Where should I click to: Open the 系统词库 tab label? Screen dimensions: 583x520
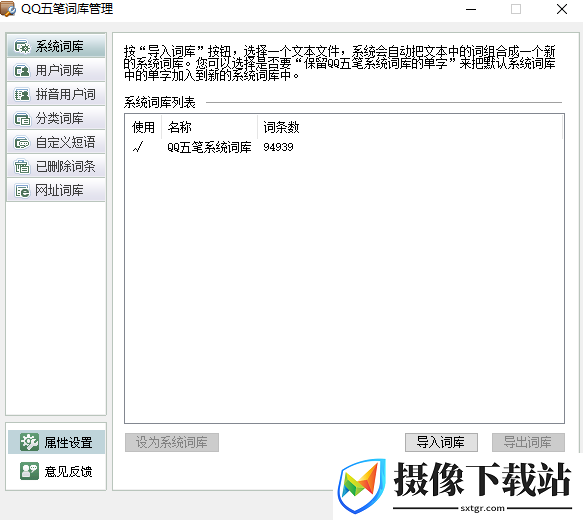[59, 46]
